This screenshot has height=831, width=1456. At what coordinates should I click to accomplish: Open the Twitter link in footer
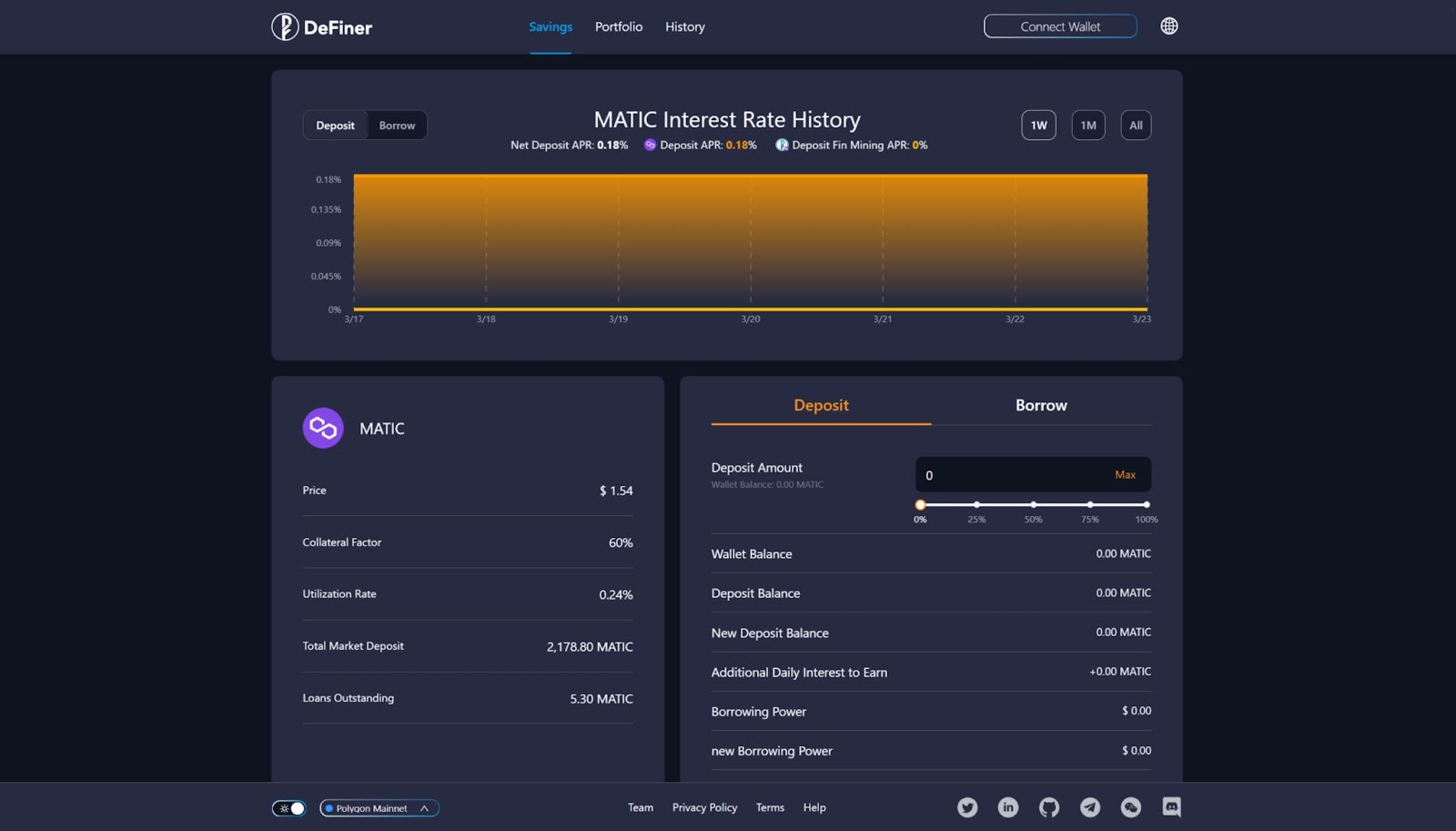click(967, 807)
